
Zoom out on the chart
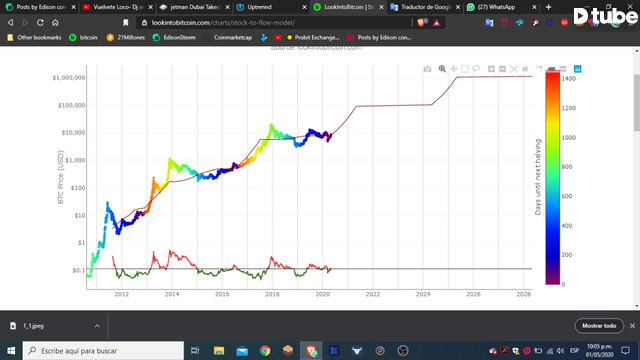pos(502,69)
